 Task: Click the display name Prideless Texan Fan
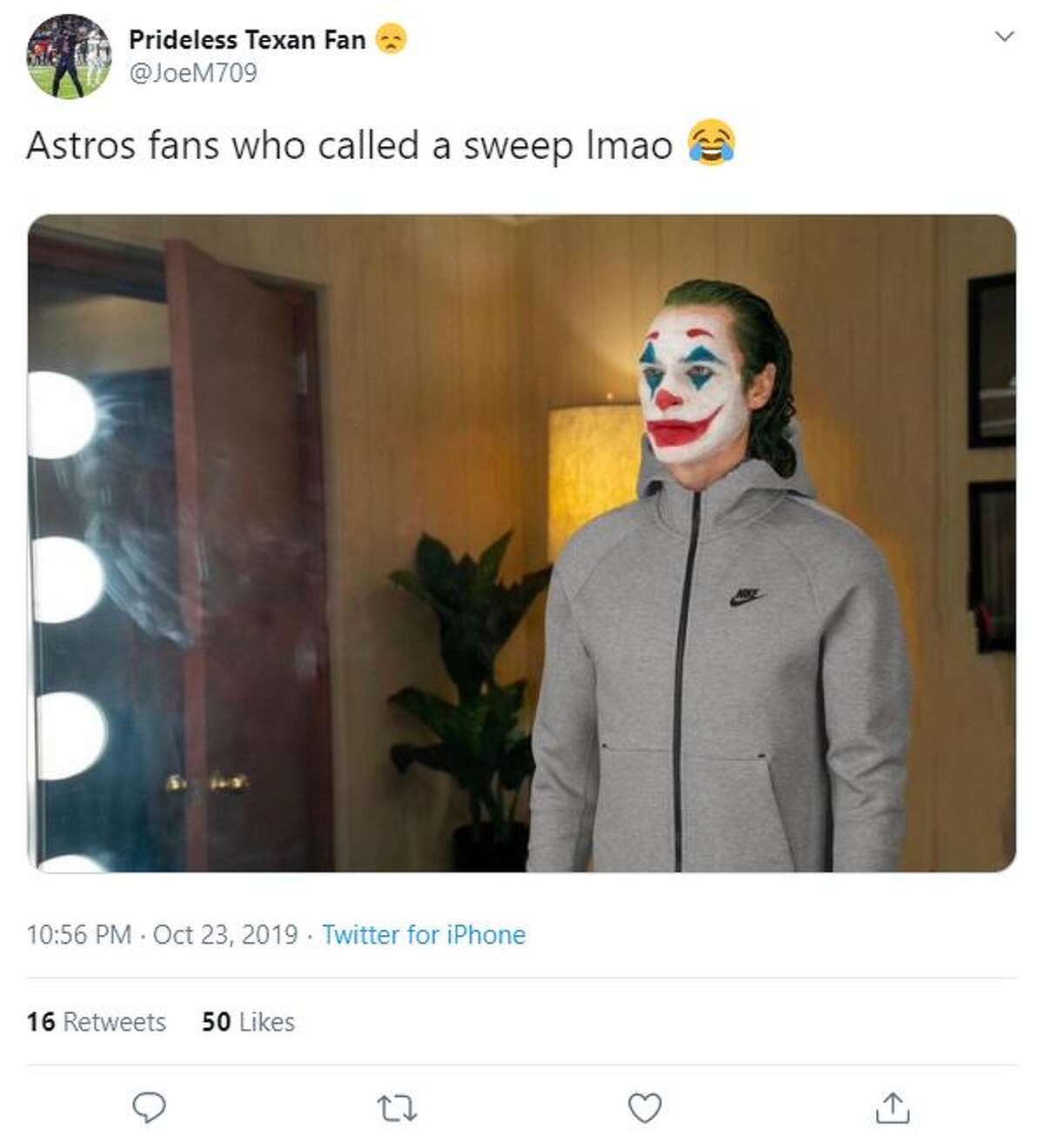247,39
